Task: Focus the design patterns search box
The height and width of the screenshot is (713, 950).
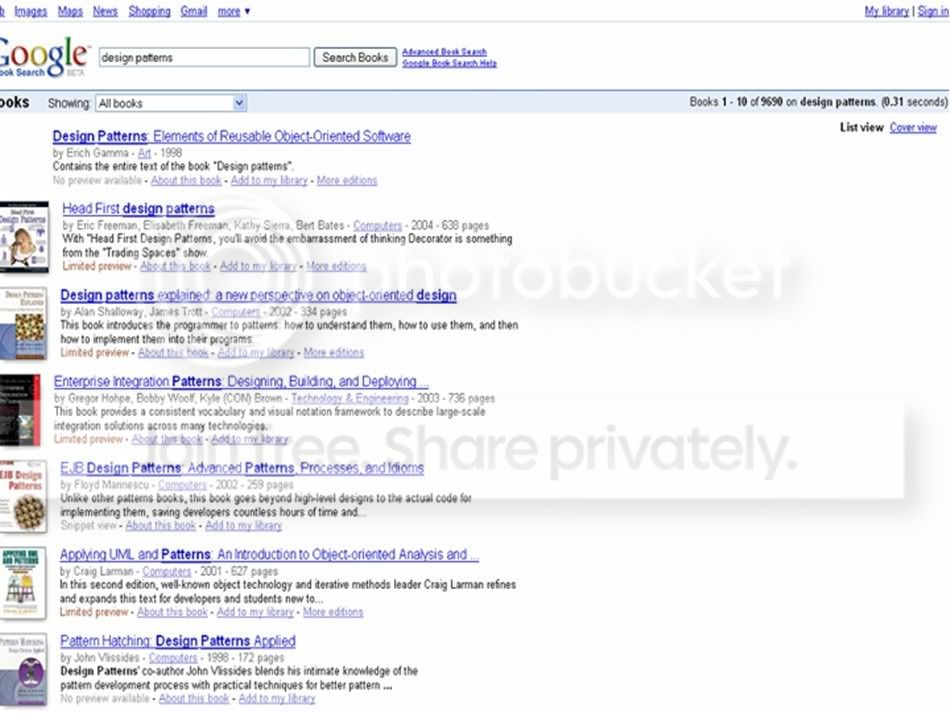Action: (204, 58)
